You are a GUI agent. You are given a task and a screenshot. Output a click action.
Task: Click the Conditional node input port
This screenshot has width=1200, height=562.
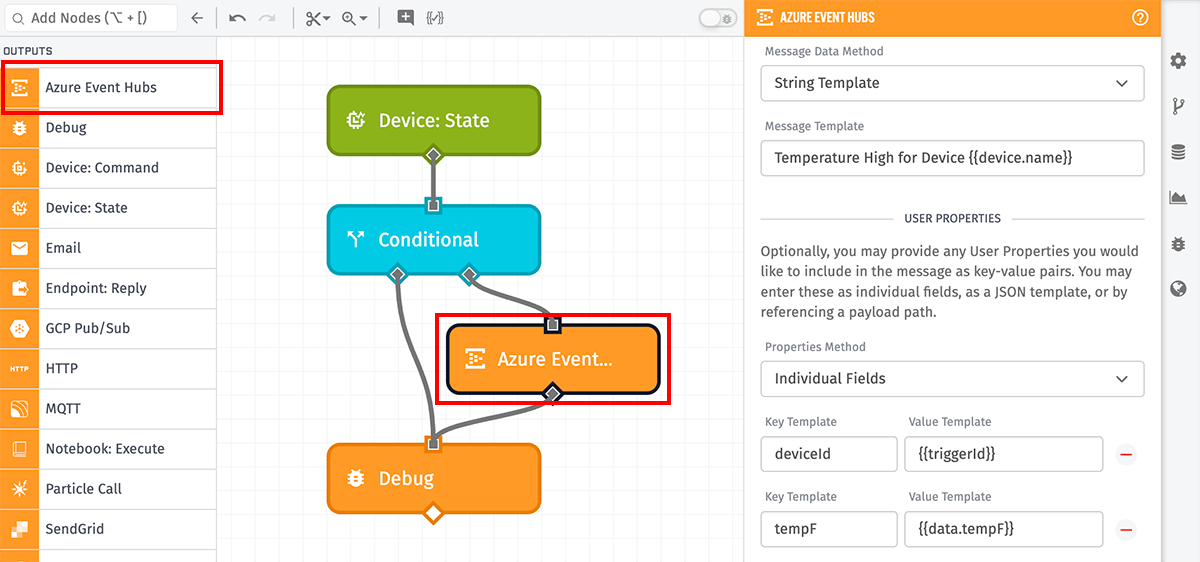[433, 205]
